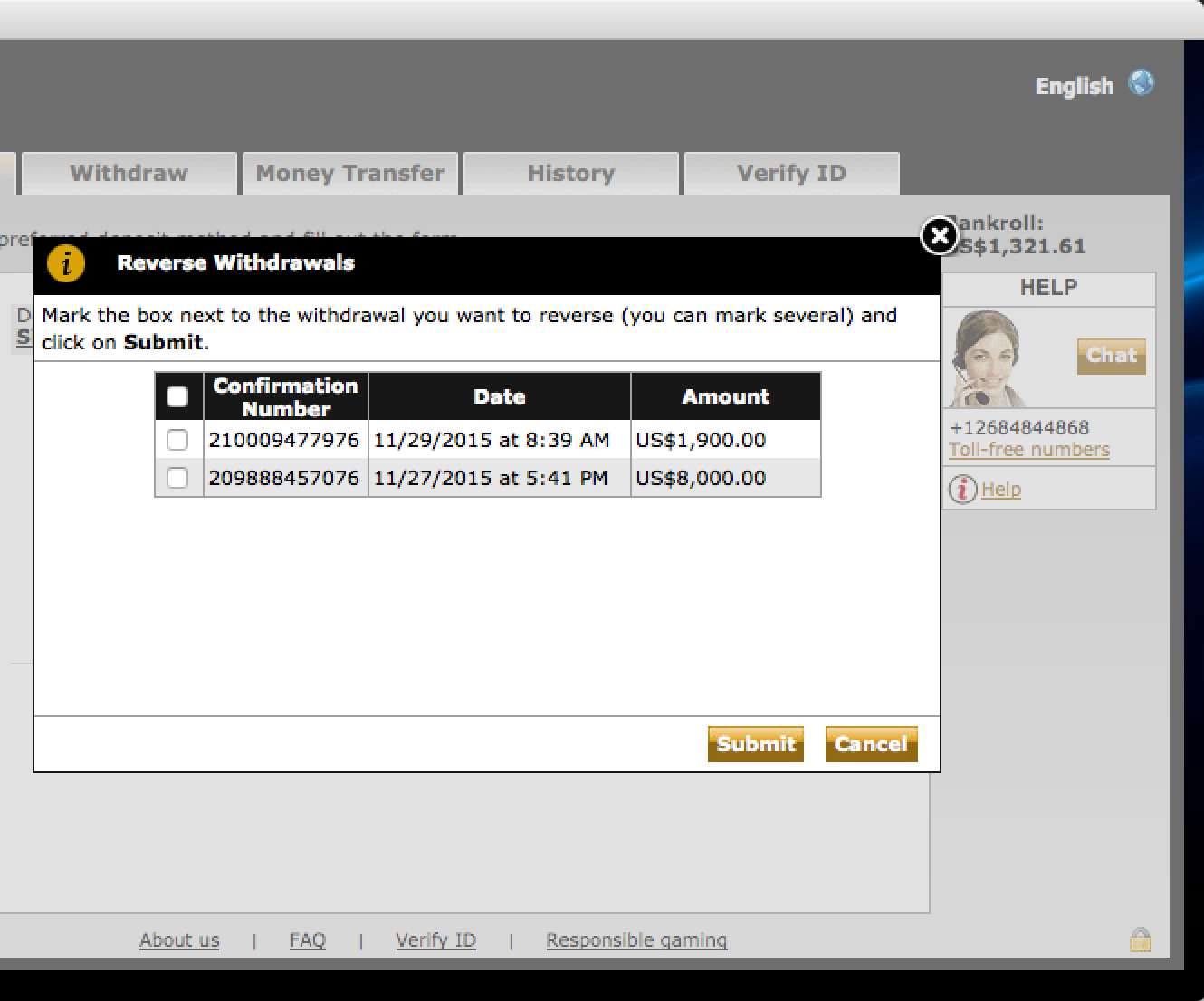Check the box for withdrawal 209888457076
Image resolution: width=1204 pixels, height=1001 pixels.
point(177,478)
